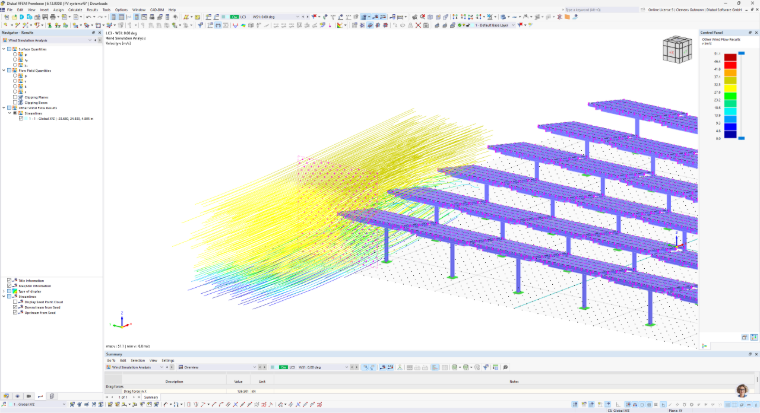Screen dimensions: 760x413
Task: Switch to Navigator Results tab icon
Action: (40, 396)
